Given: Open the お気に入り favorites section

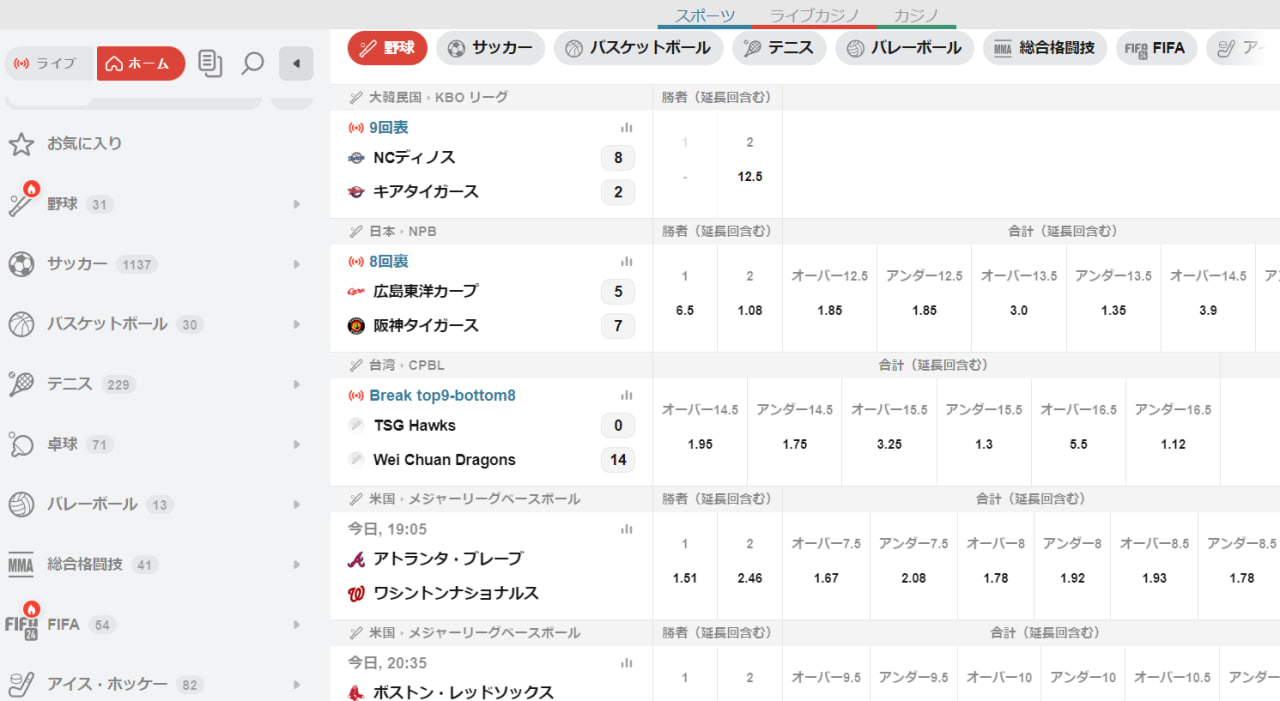Looking at the screenshot, I should pyautogui.click(x=84, y=144).
